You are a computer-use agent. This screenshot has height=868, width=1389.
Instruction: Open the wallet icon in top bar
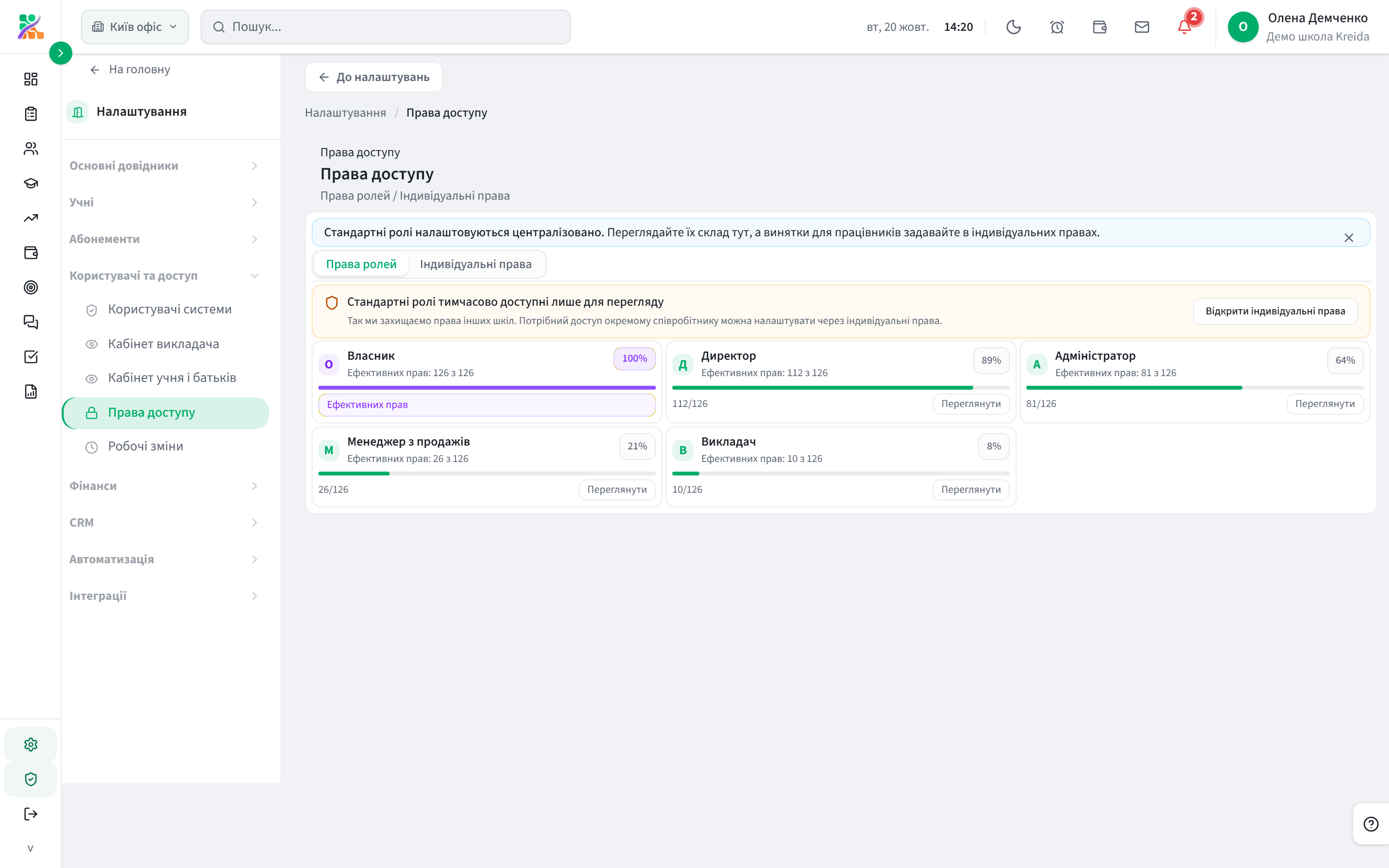tap(1099, 27)
